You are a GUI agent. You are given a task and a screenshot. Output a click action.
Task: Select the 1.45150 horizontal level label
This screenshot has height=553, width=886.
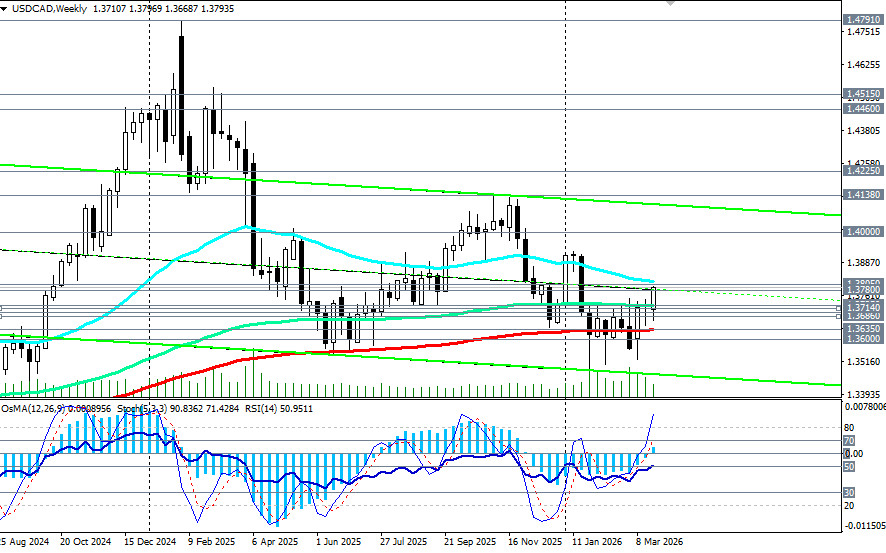point(863,94)
